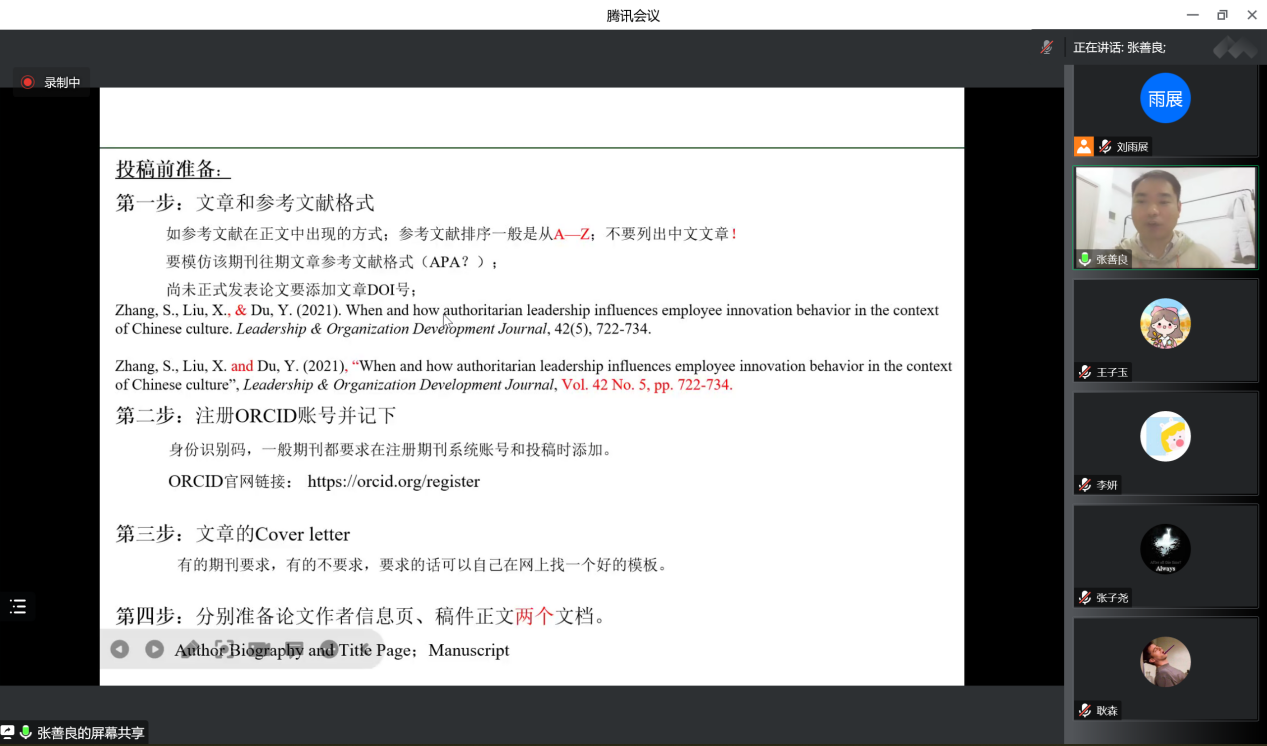Select the 雨展 blue avatar tile

[1165, 98]
